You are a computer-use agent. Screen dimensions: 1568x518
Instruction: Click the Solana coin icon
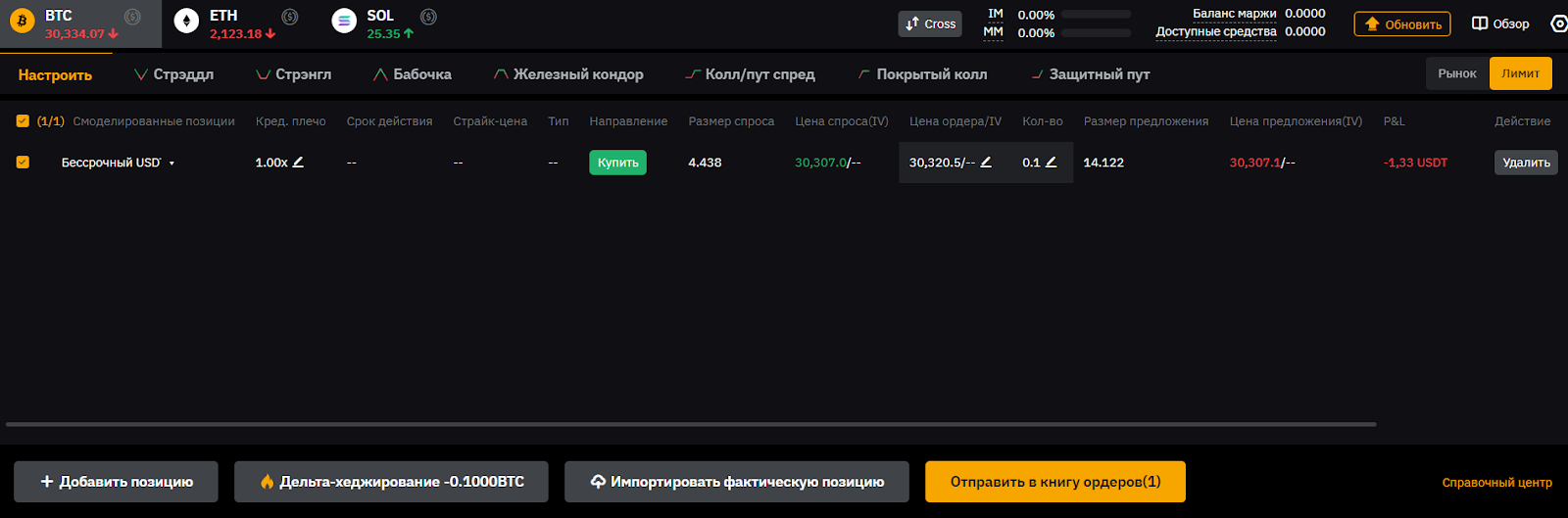point(344,21)
